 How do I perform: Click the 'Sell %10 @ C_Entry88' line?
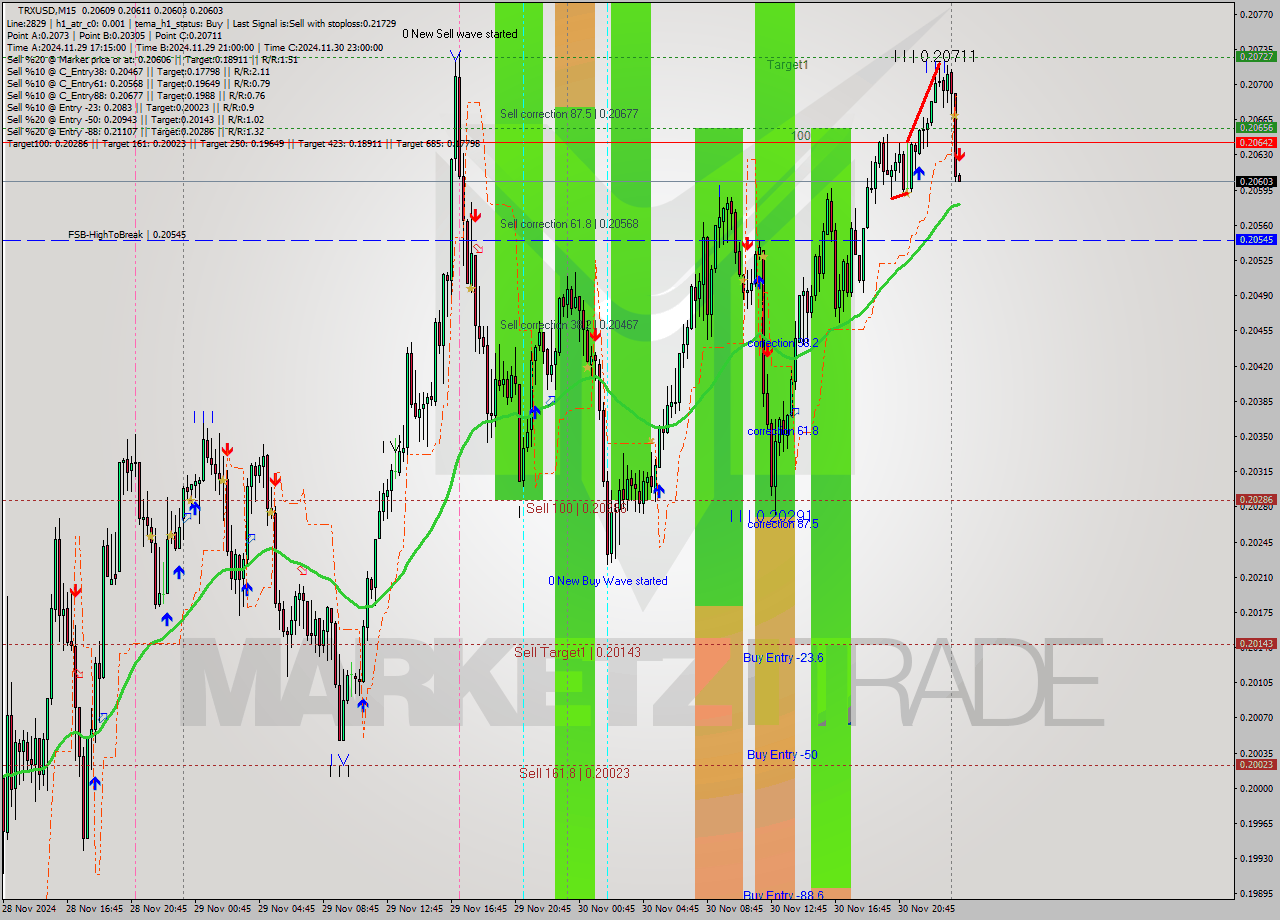pyautogui.click(x=136, y=95)
